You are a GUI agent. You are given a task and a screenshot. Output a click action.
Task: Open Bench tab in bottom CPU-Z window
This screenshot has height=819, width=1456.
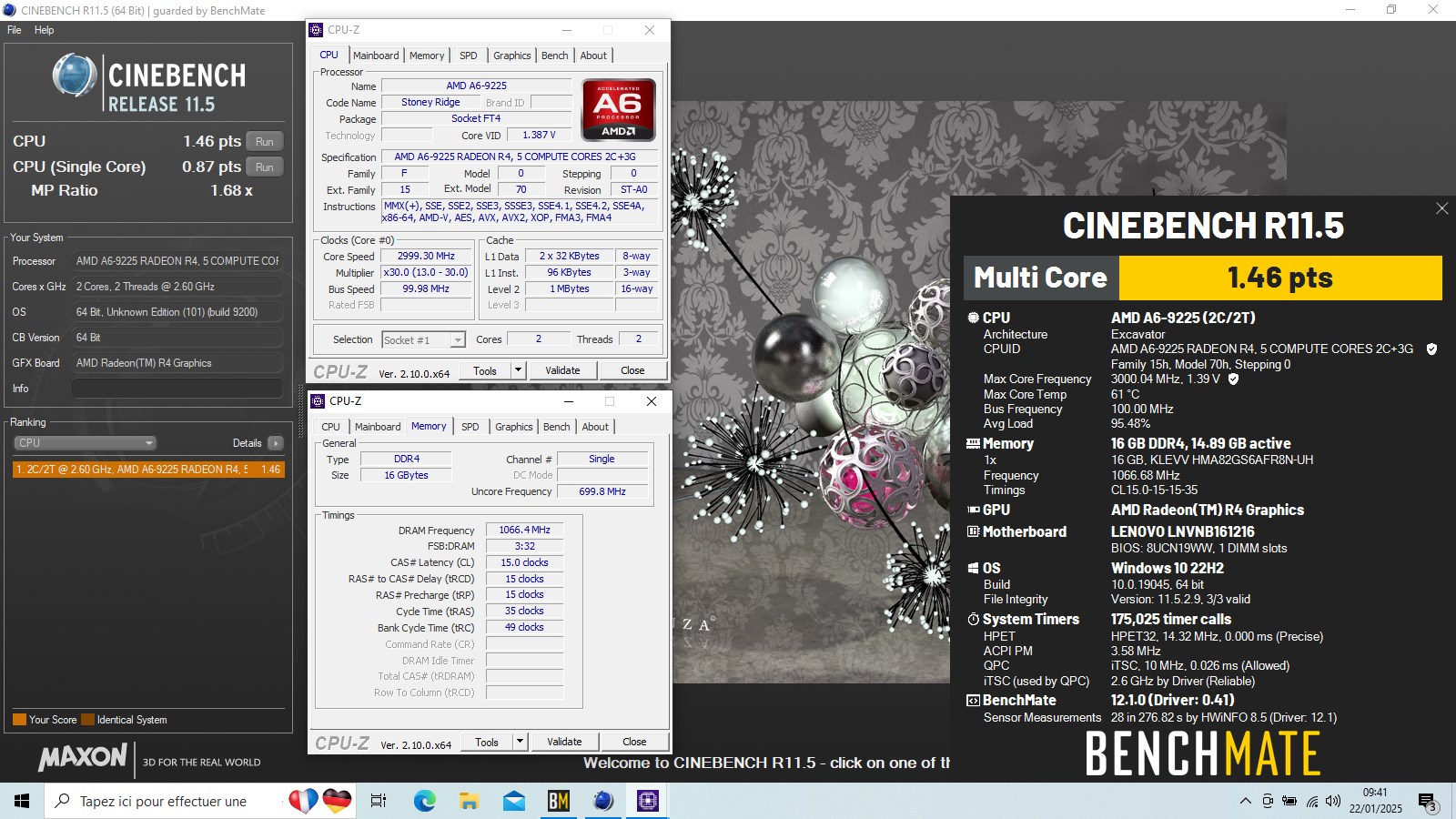coord(557,427)
